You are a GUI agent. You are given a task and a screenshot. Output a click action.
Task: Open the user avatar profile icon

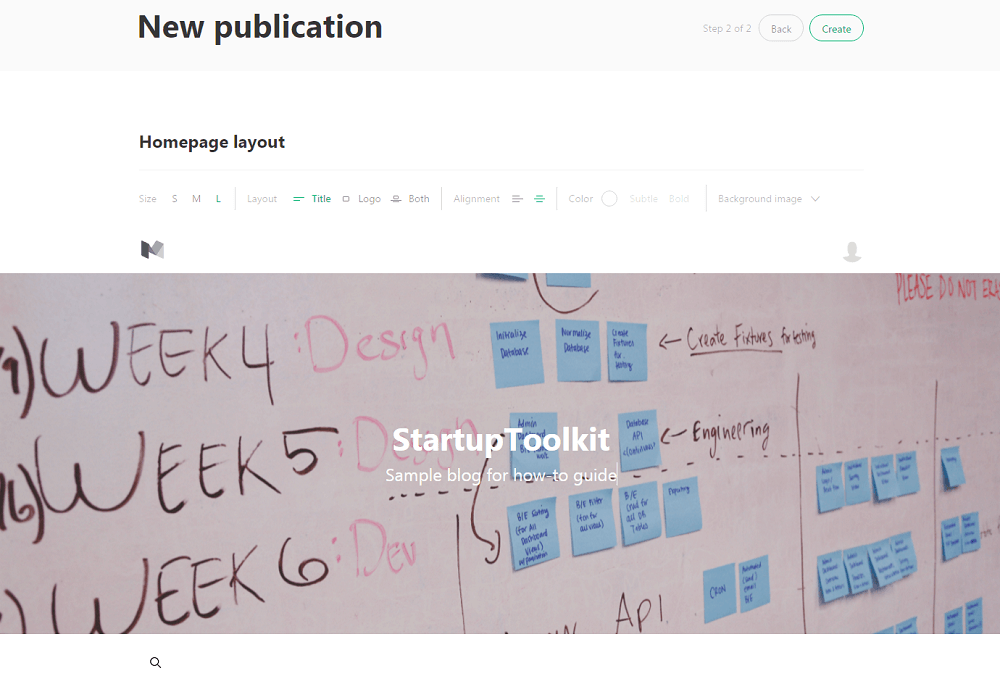click(852, 252)
